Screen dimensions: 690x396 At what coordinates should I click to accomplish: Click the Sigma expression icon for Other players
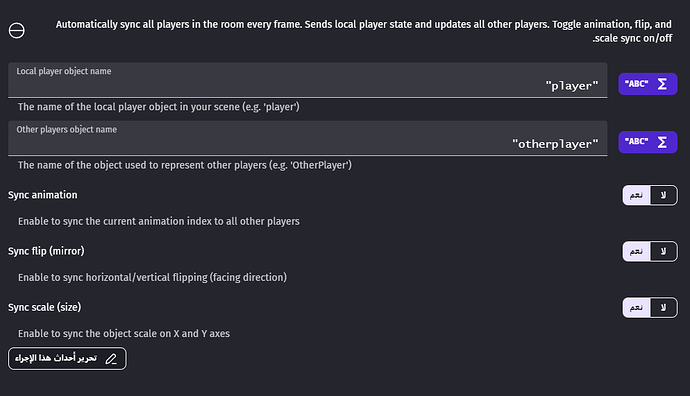point(662,142)
